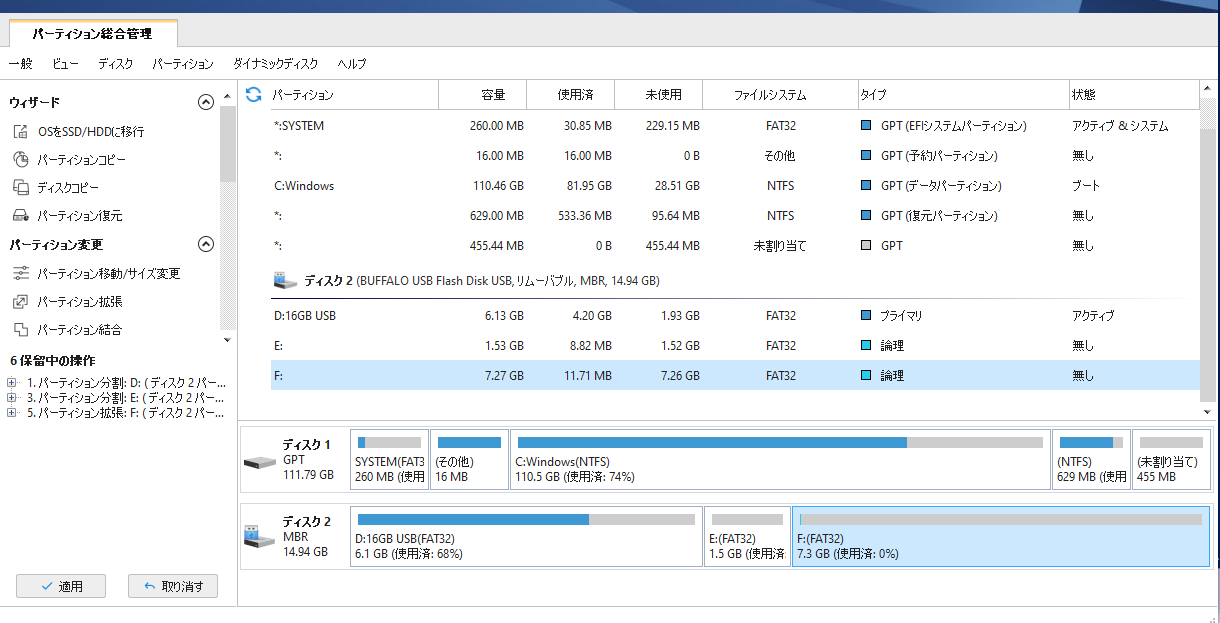The width and height of the screenshot is (1220, 623).
Task: Click the cyan type square of F: row
Action: 866,375
